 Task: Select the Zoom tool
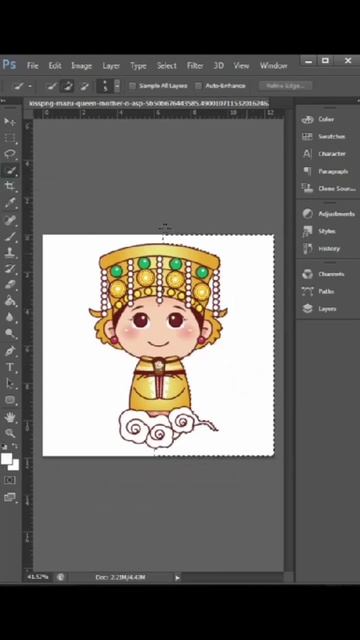click(10, 433)
